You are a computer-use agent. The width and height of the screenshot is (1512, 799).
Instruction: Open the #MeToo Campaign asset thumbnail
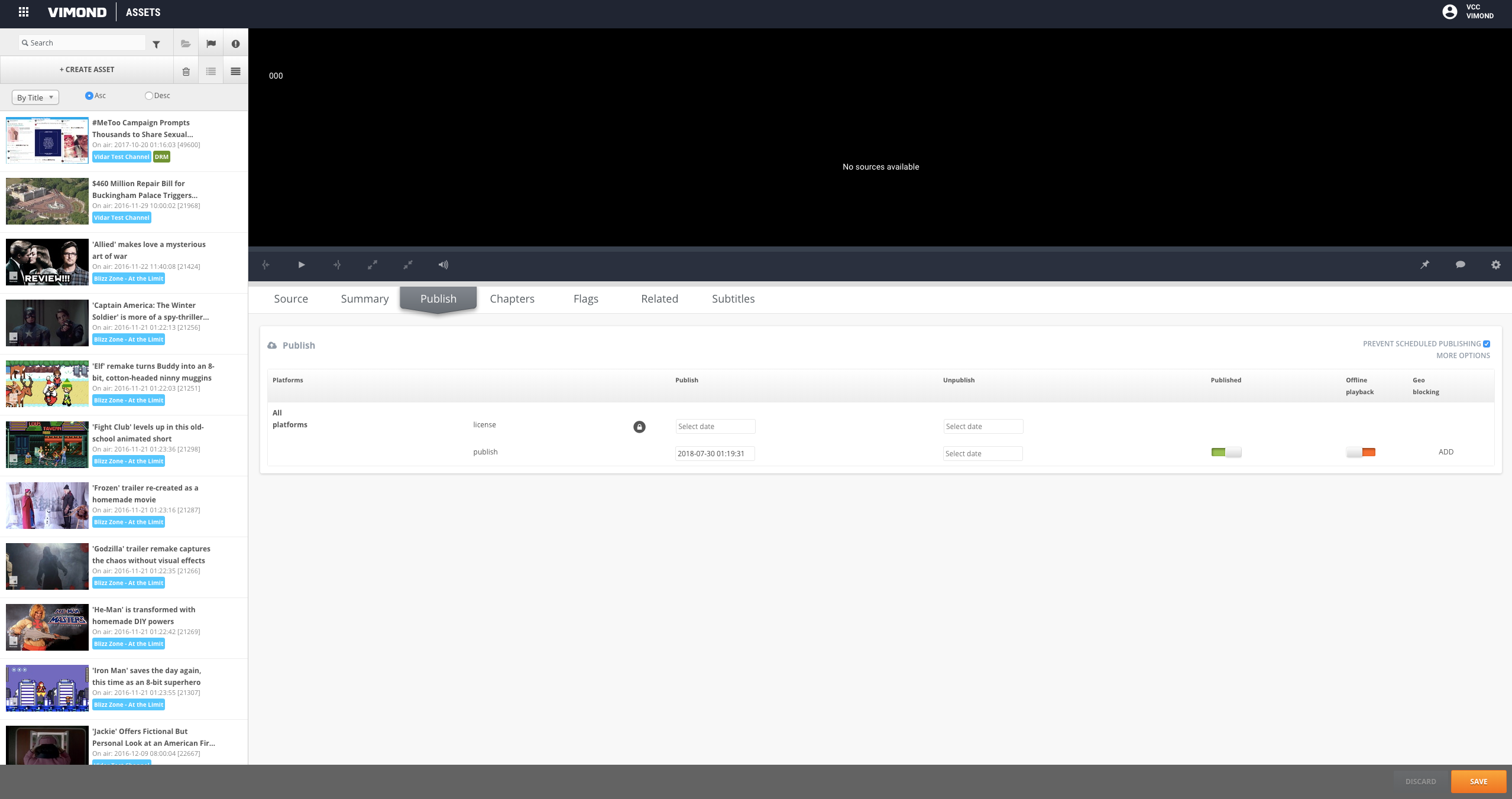click(47, 140)
